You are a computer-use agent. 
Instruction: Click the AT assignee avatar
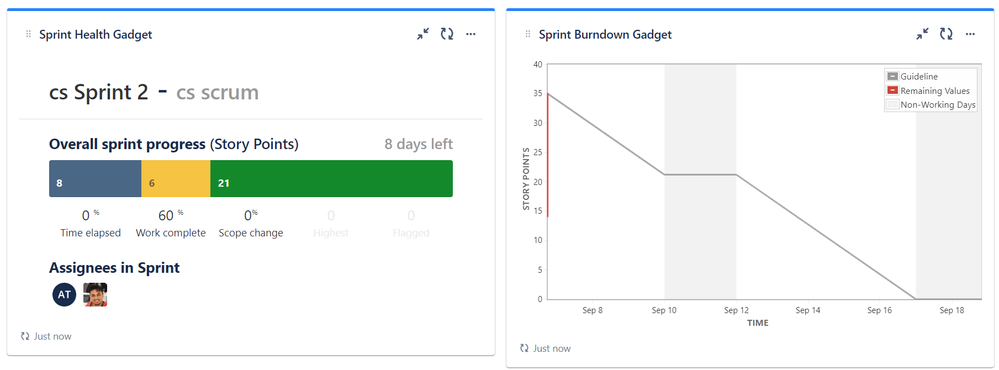point(64,295)
